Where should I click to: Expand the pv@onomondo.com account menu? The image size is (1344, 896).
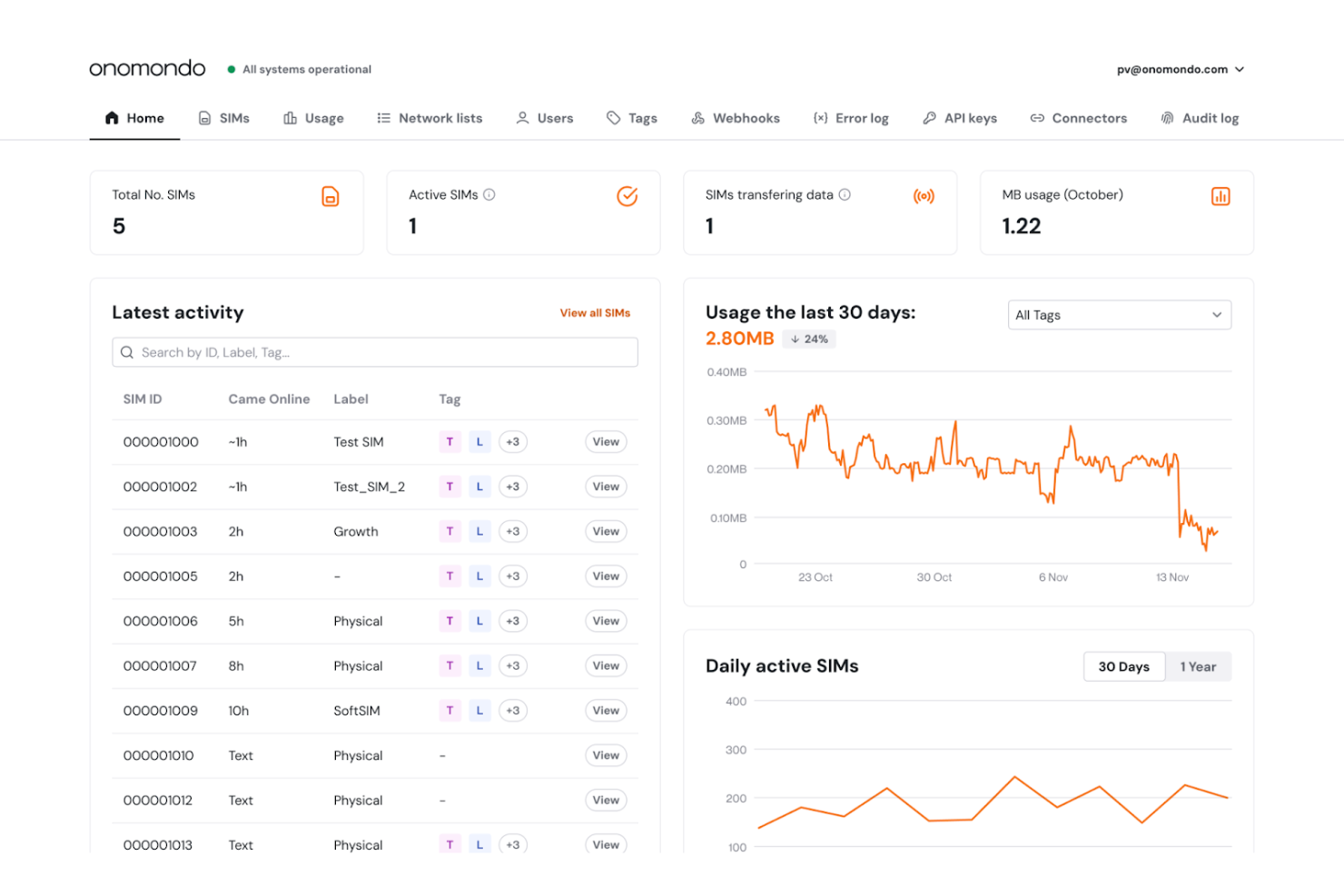point(1180,69)
